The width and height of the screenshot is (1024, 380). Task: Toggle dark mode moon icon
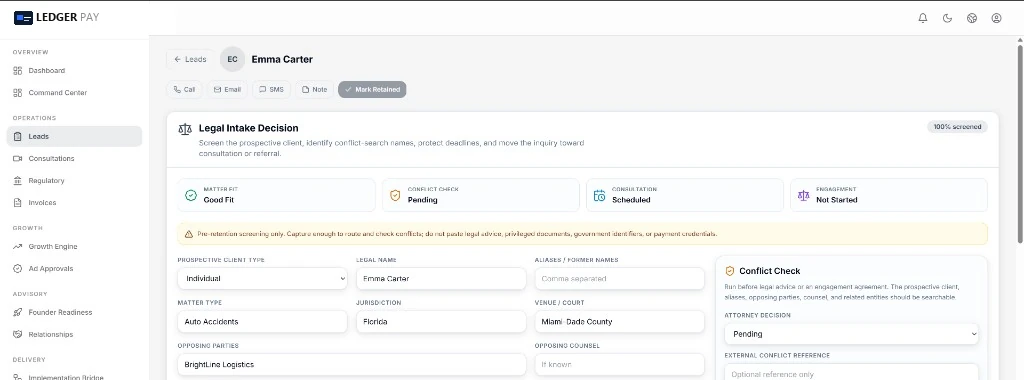pos(947,18)
